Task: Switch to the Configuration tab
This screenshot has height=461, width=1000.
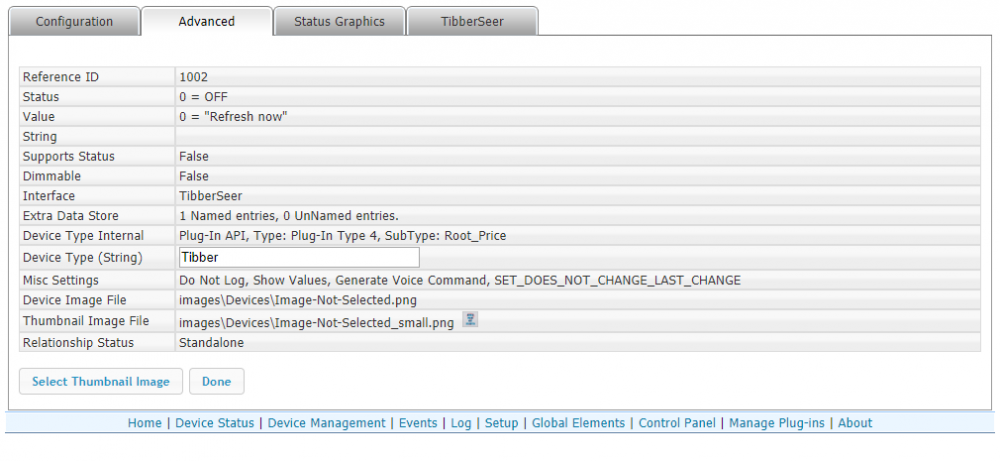Action: pos(74,22)
